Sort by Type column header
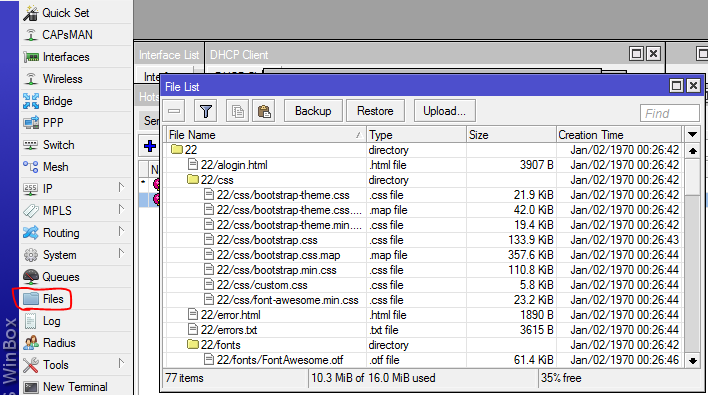This screenshot has width=708, height=395. (x=416, y=135)
